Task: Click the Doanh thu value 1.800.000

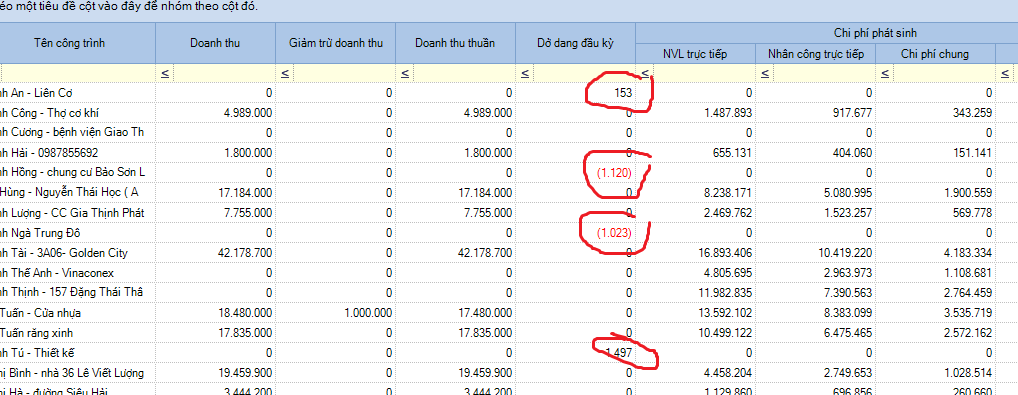Action: point(248,153)
